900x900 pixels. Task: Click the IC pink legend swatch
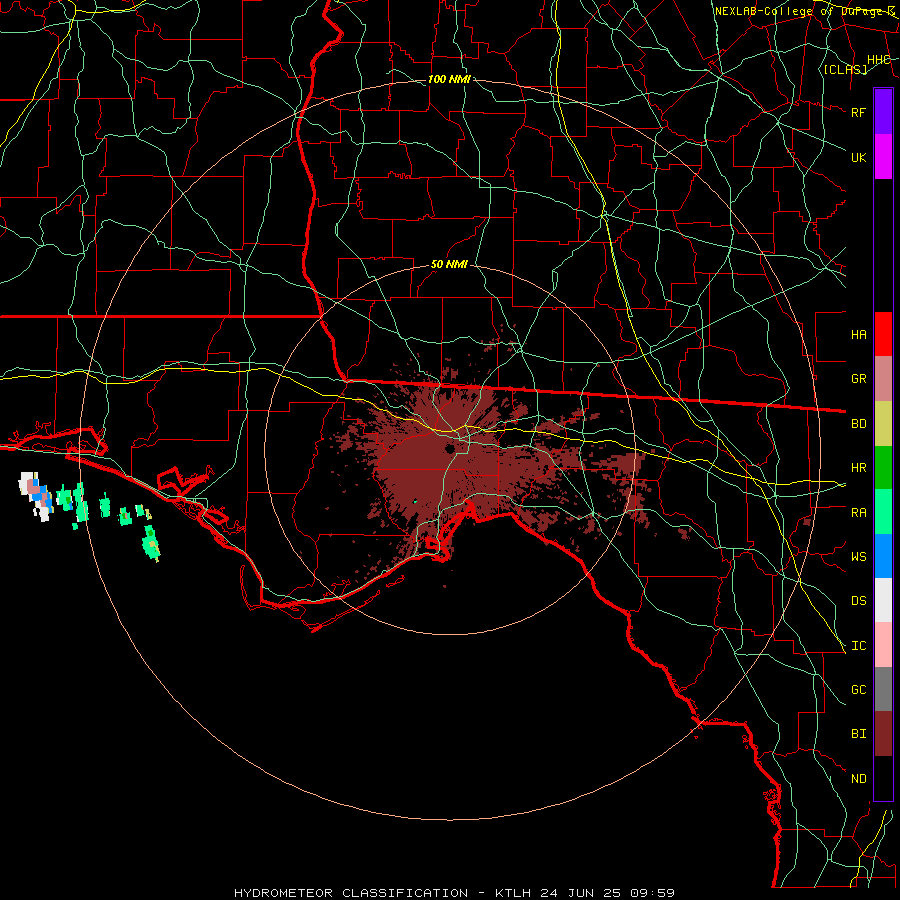coord(883,645)
